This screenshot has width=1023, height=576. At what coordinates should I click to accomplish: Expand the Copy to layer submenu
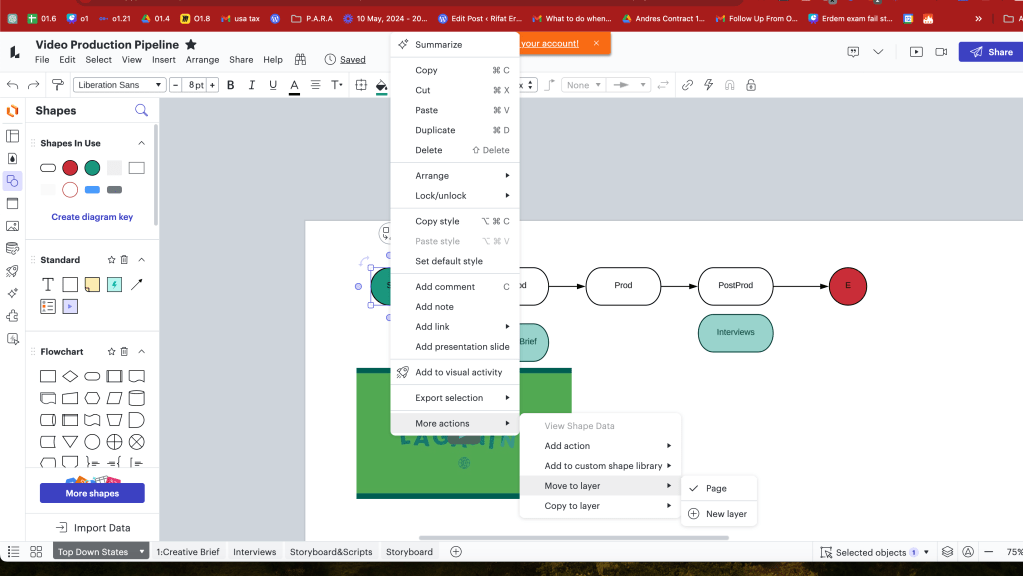(600, 506)
